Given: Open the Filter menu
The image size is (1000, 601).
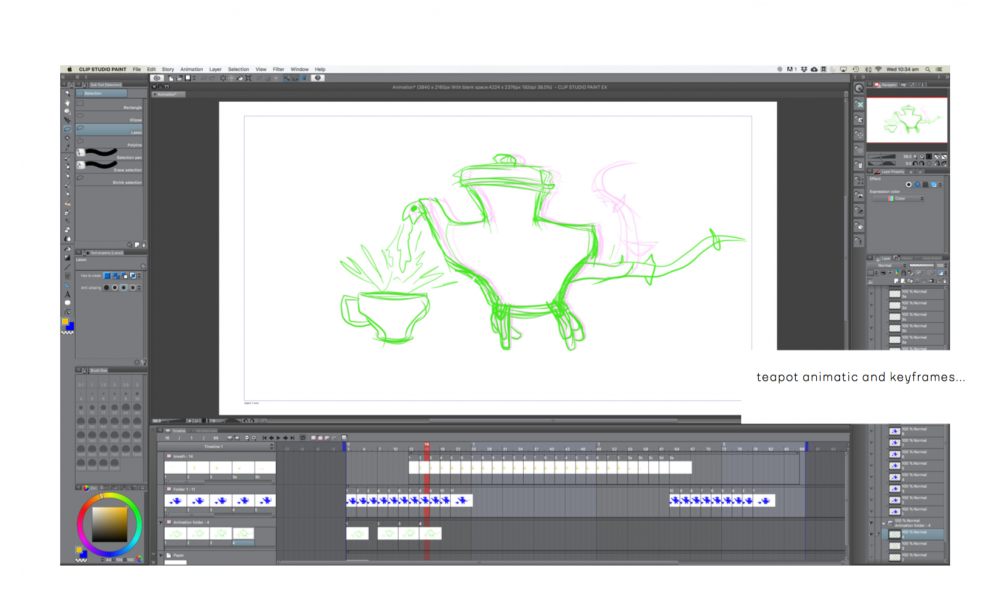Looking at the screenshot, I should pos(278,69).
